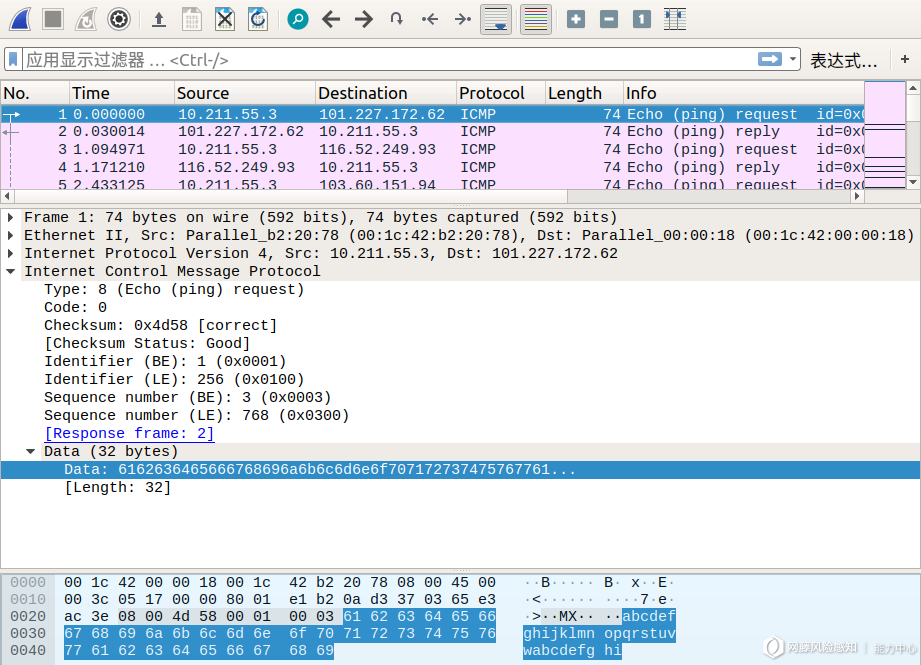
Task: Select packet 3 to 116.52.249.93
Action: click(x=432, y=149)
